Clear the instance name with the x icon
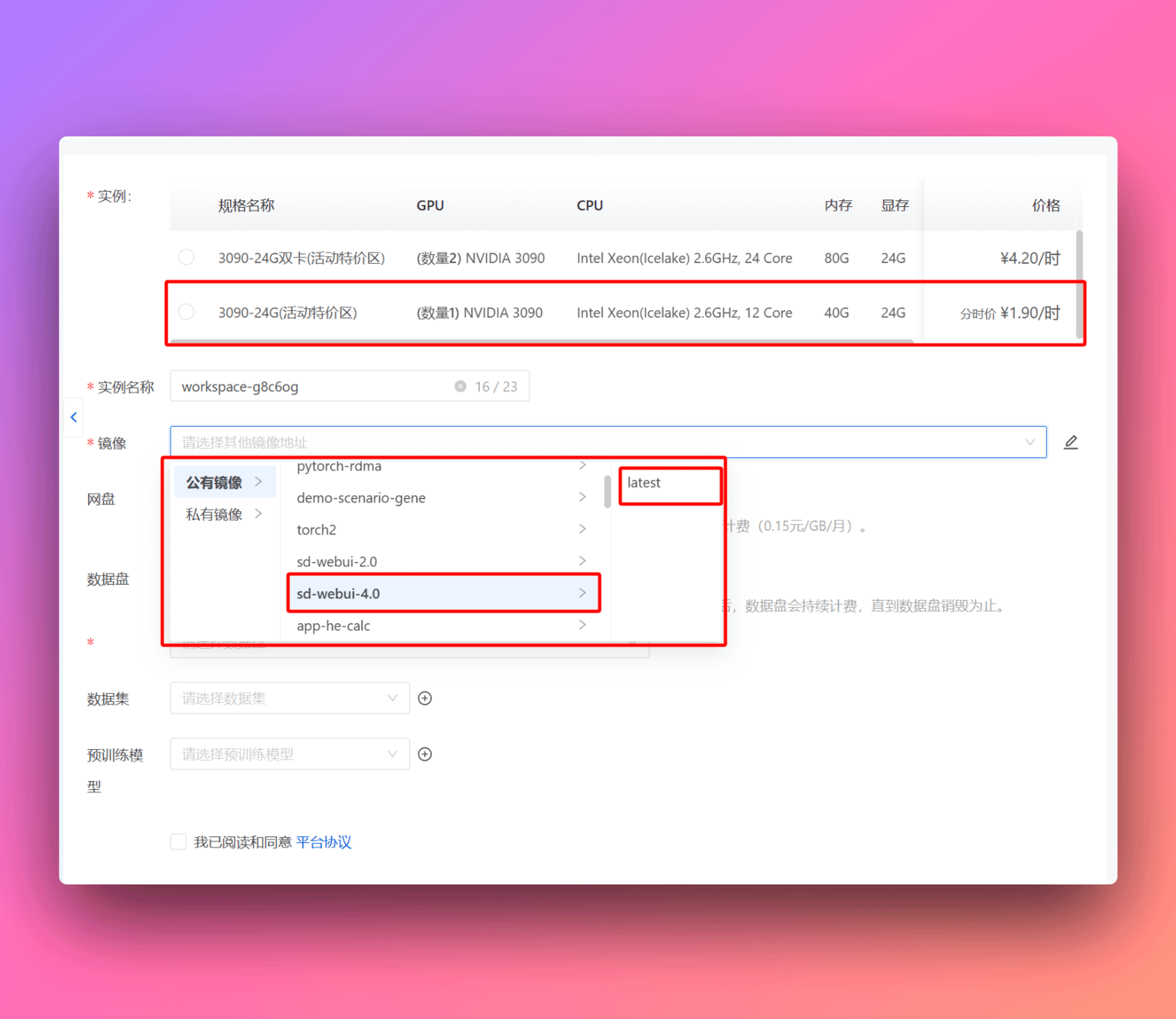The width and height of the screenshot is (1176, 1019). pos(460,386)
